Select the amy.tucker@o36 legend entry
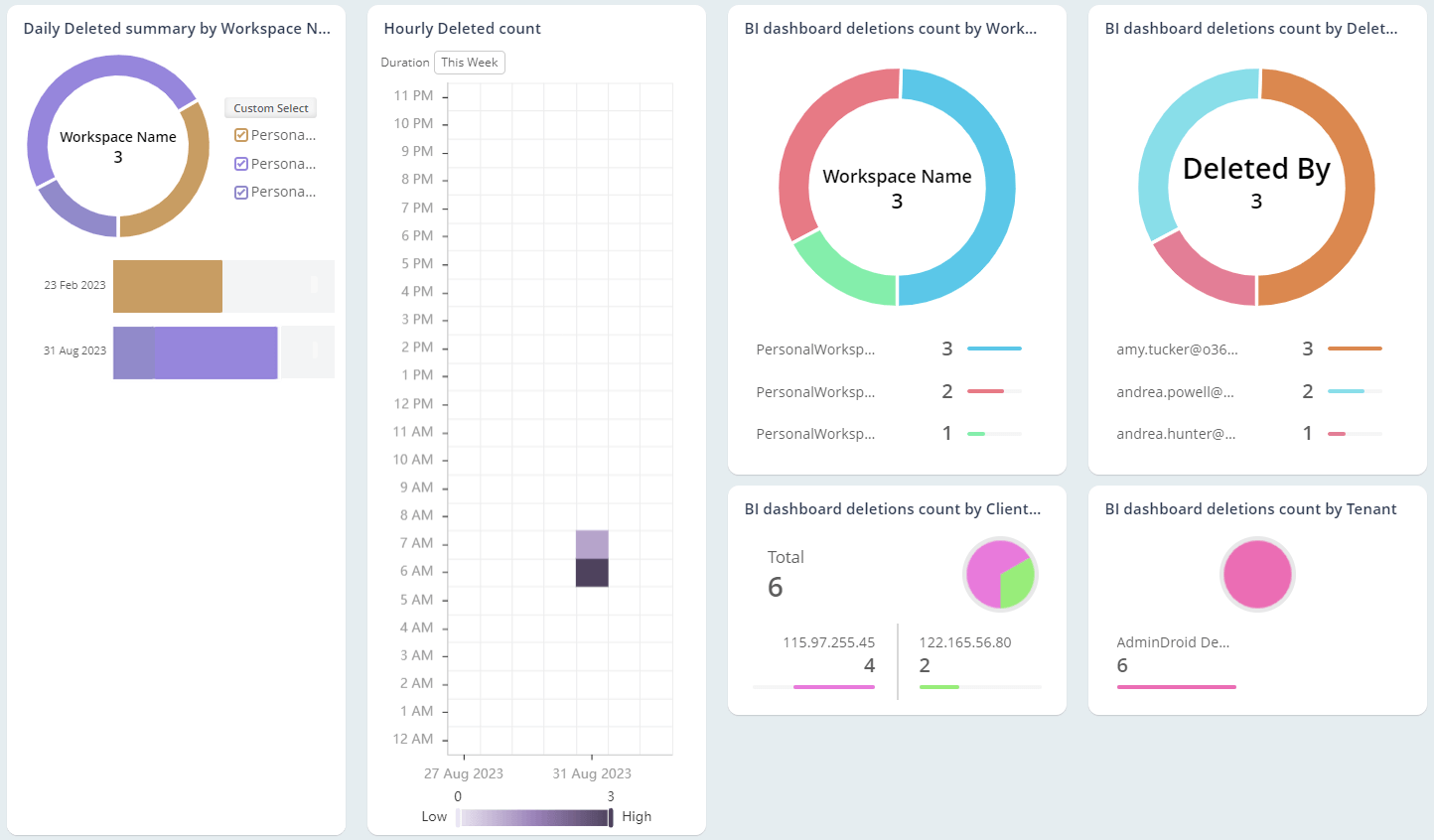 pyautogui.click(x=1176, y=349)
